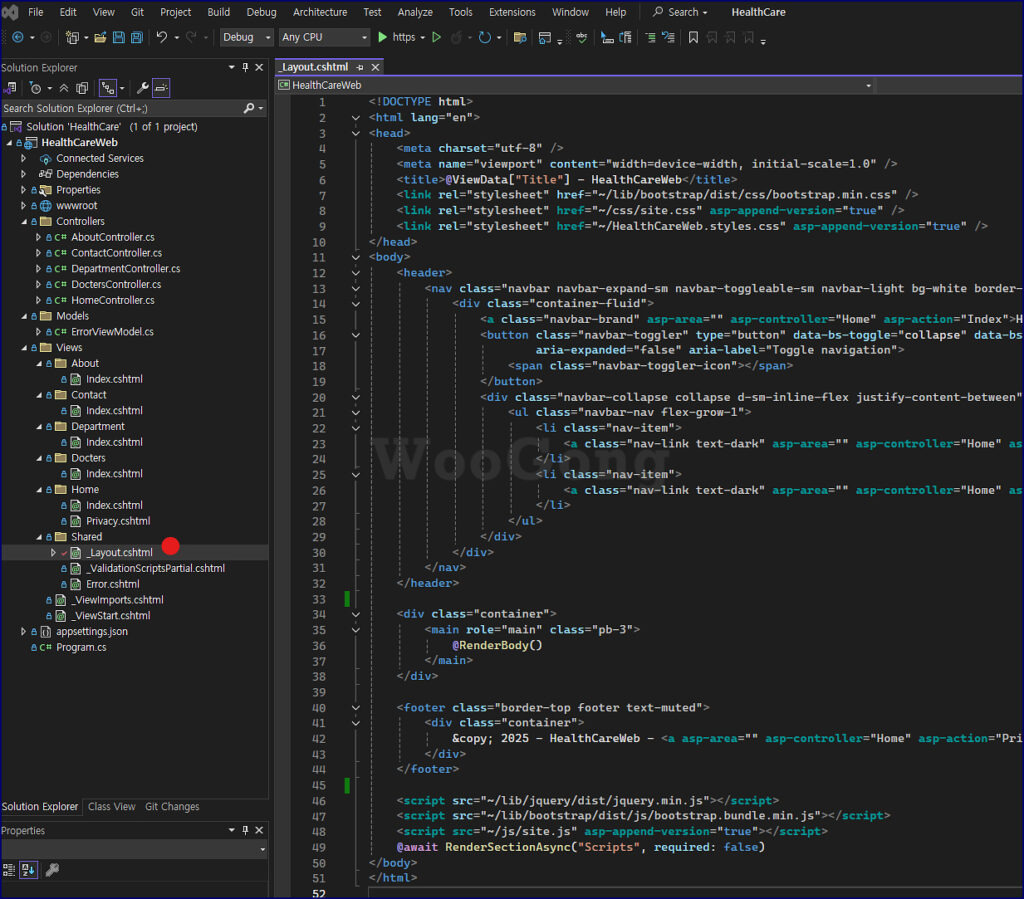The image size is (1024, 899).
Task: Open Properties wrench icon in Solution Explorer
Action: [x=142, y=87]
